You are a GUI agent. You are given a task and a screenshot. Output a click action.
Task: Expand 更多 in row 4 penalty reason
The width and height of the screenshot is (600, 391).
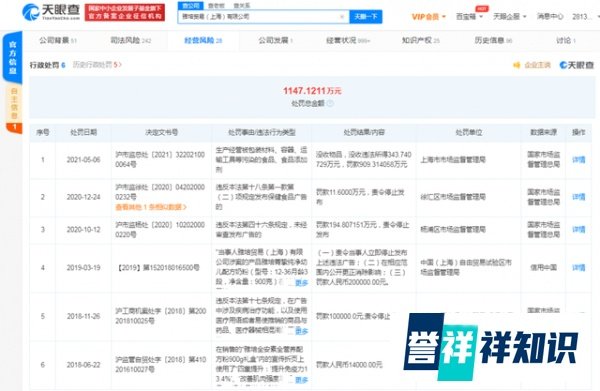point(302,283)
